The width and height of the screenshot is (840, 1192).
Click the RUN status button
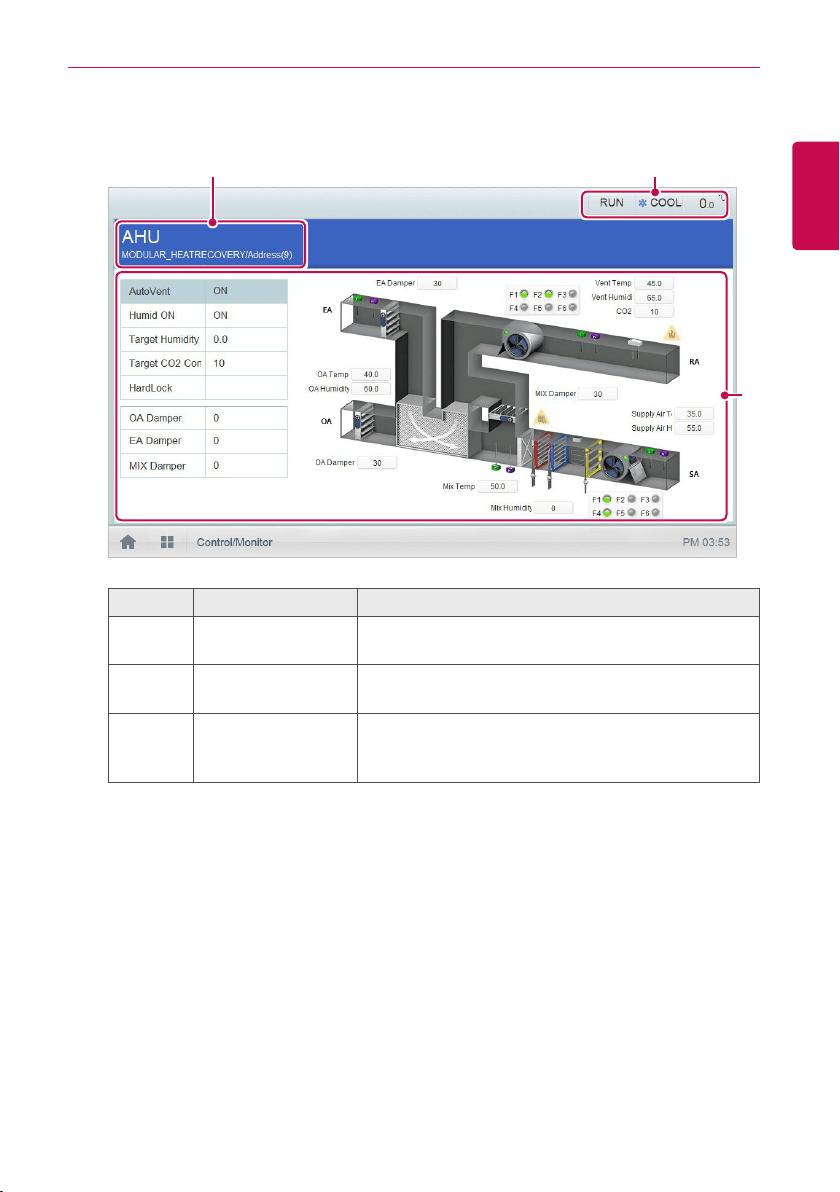coord(611,203)
